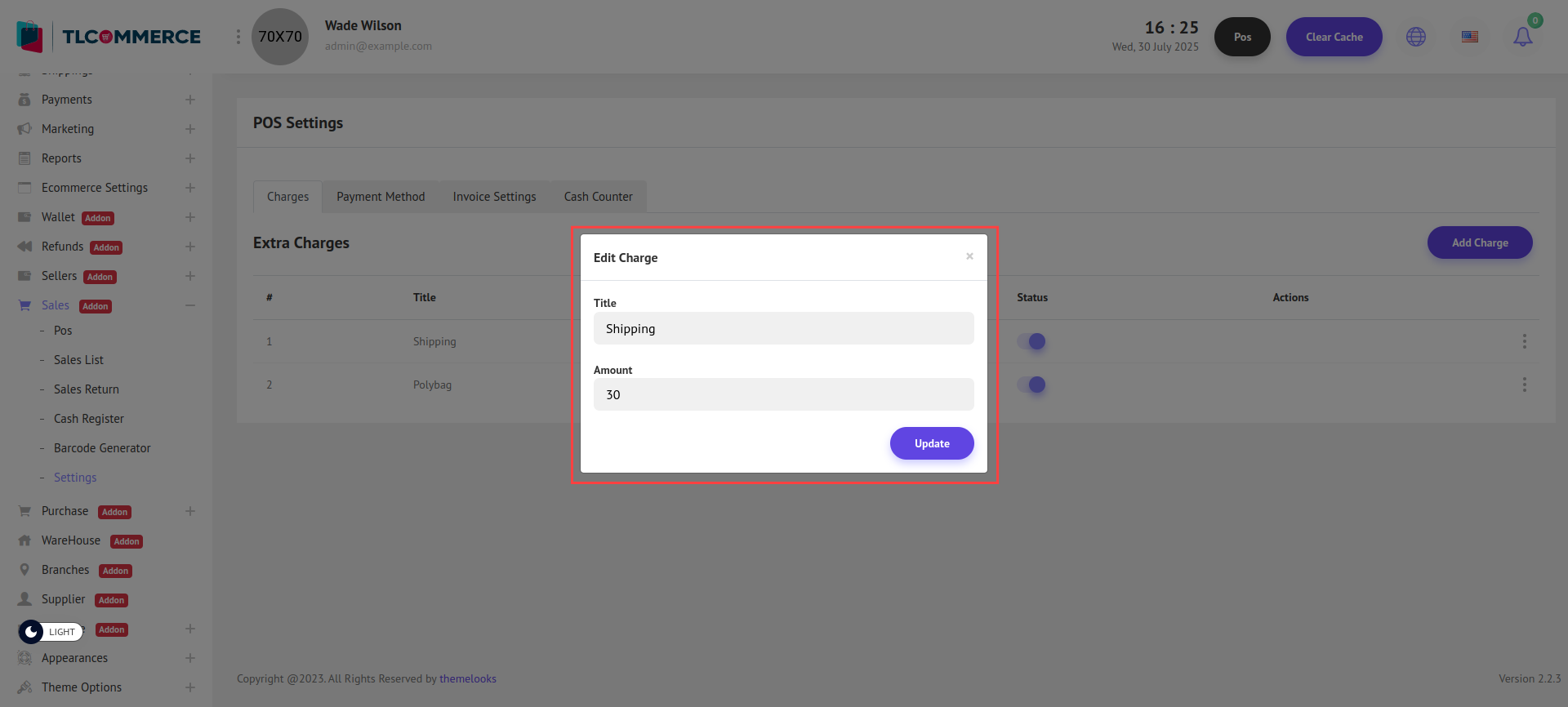Click the TLCommerce logo
The height and width of the screenshot is (707, 1568).
pos(109,37)
